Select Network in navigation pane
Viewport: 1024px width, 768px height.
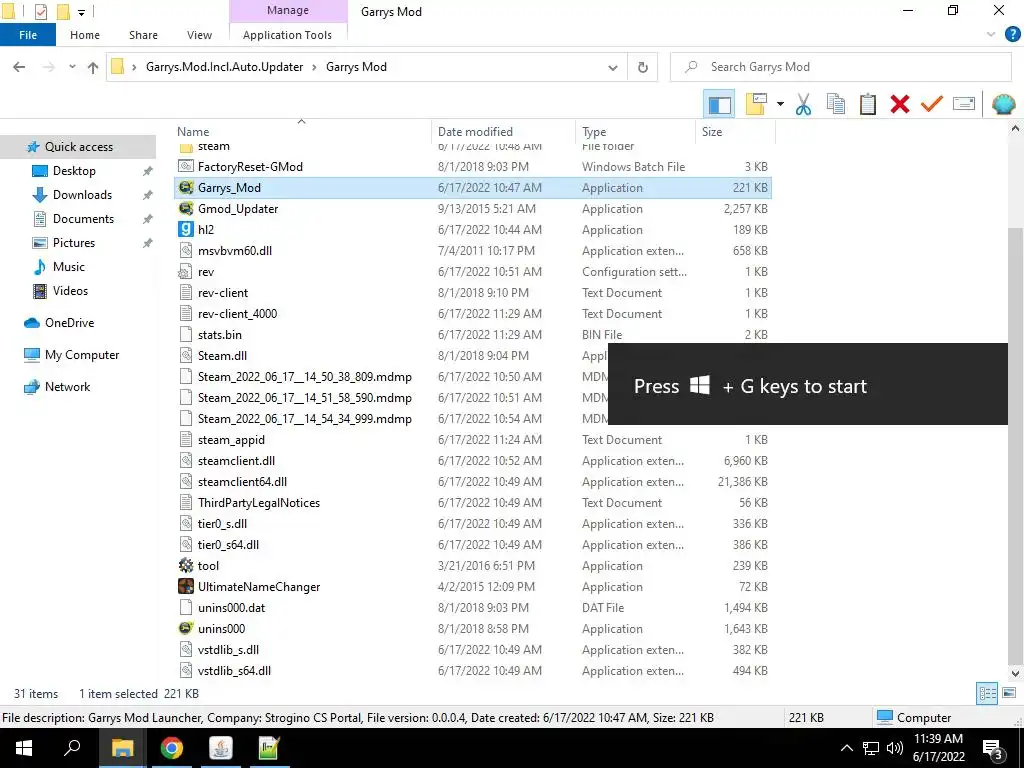(67, 387)
